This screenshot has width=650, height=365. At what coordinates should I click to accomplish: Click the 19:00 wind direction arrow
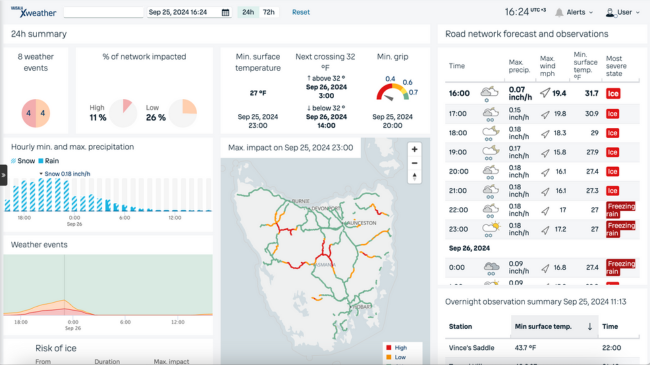[545, 153]
